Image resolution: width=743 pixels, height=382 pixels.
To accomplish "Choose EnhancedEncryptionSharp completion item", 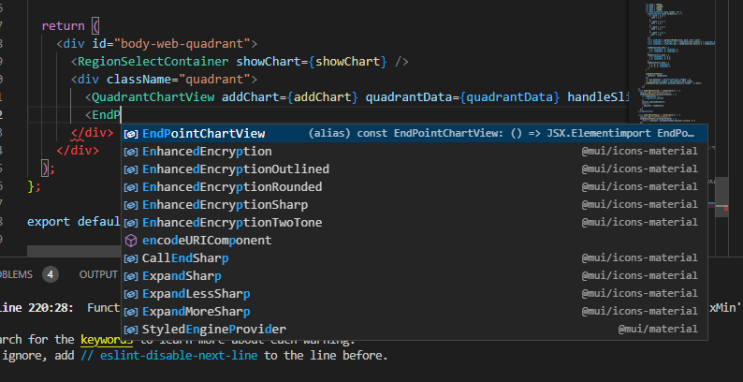I will point(415,205).
